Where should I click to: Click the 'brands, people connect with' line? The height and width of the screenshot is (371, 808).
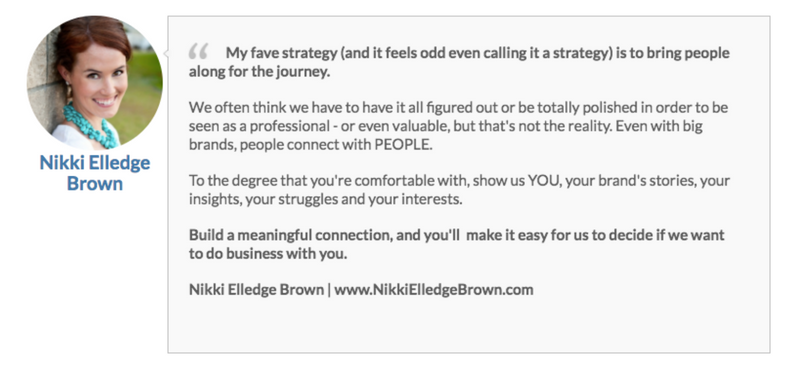coord(310,145)
